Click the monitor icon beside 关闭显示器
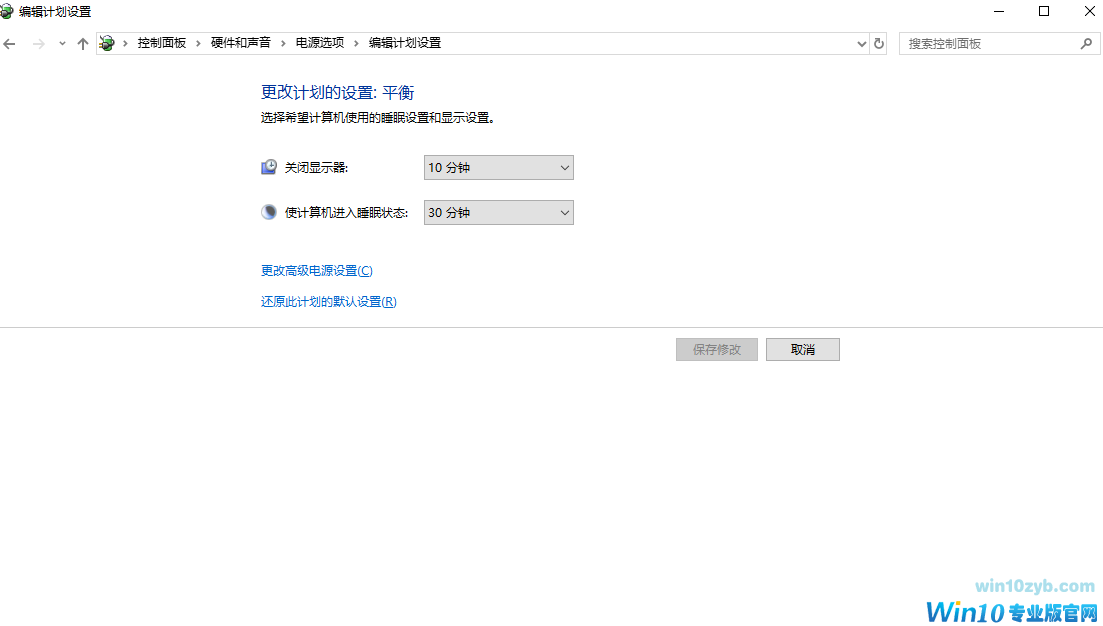This screenshot has height=626, width=1103. 268,166
